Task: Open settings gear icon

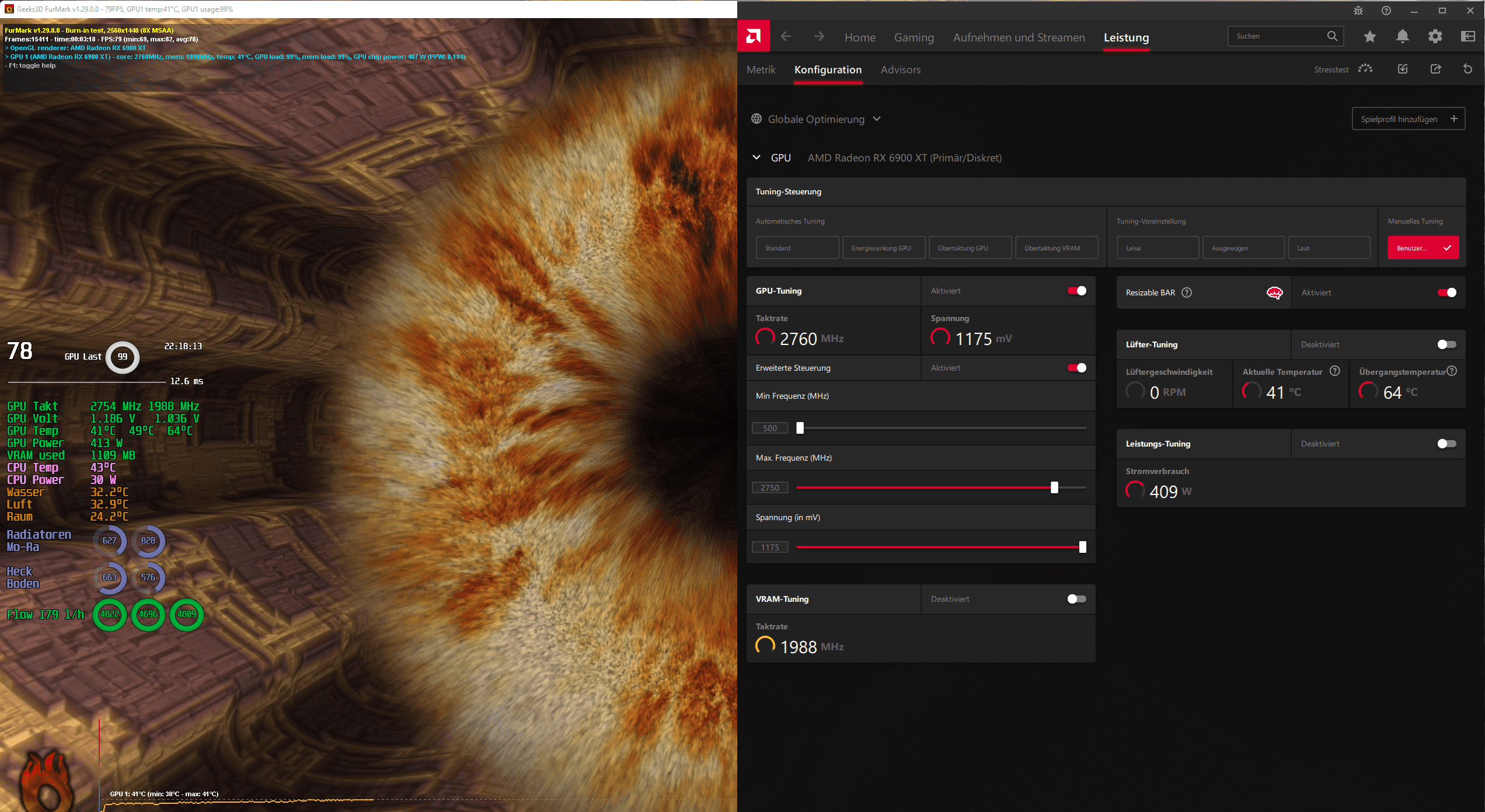Action: pyautogui.click(x=1435, y=37)
